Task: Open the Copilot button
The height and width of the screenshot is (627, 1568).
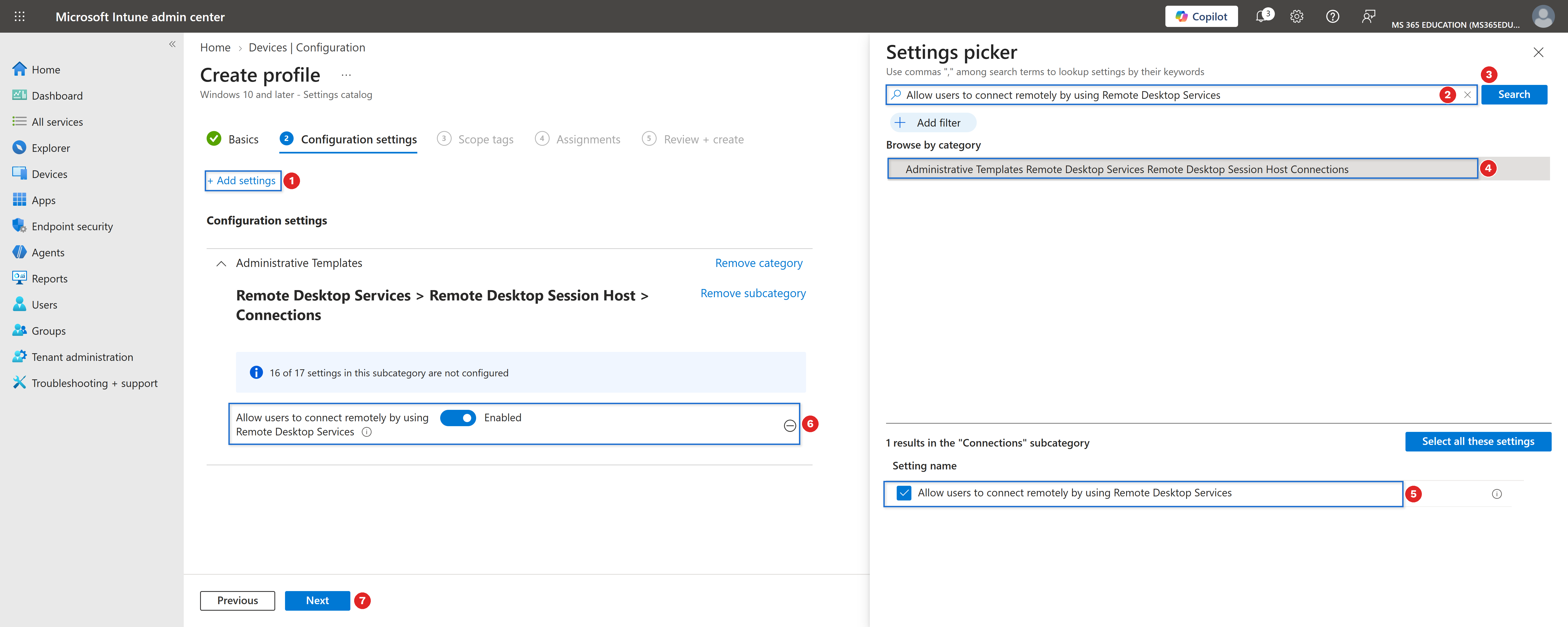Action: [x=1201, y=16]
